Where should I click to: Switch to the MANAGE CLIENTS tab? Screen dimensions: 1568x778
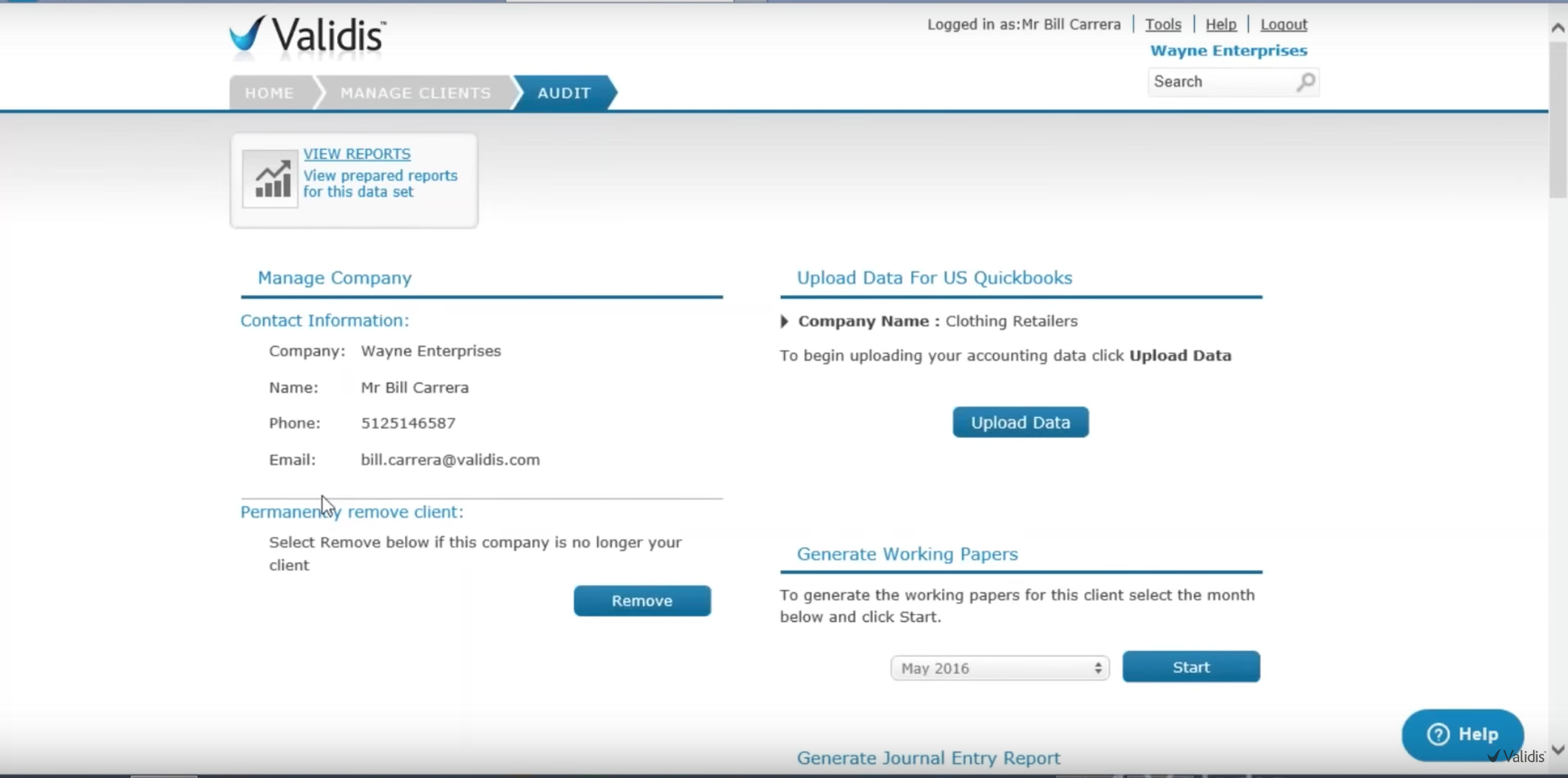point(415,93)
